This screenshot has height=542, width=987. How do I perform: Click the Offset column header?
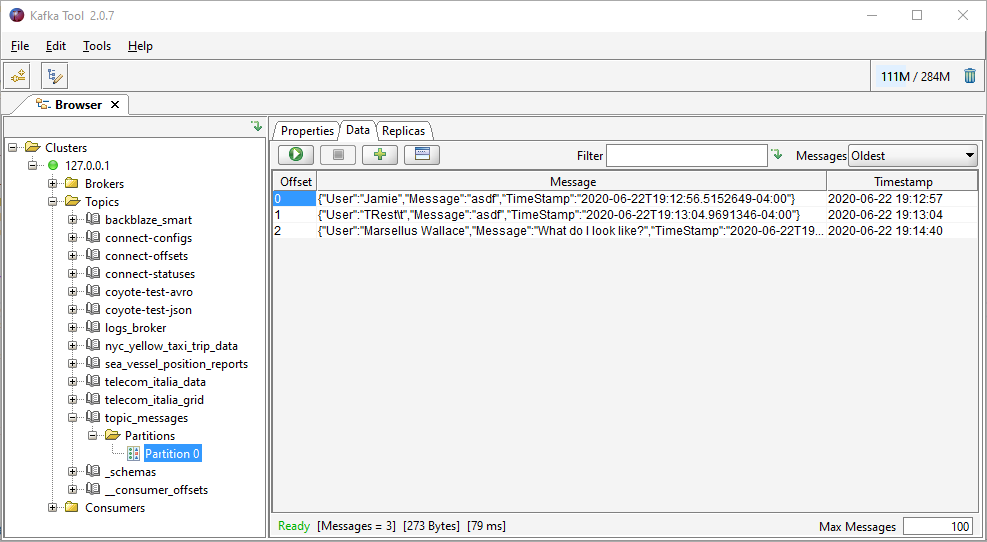[x=296, y=181]
